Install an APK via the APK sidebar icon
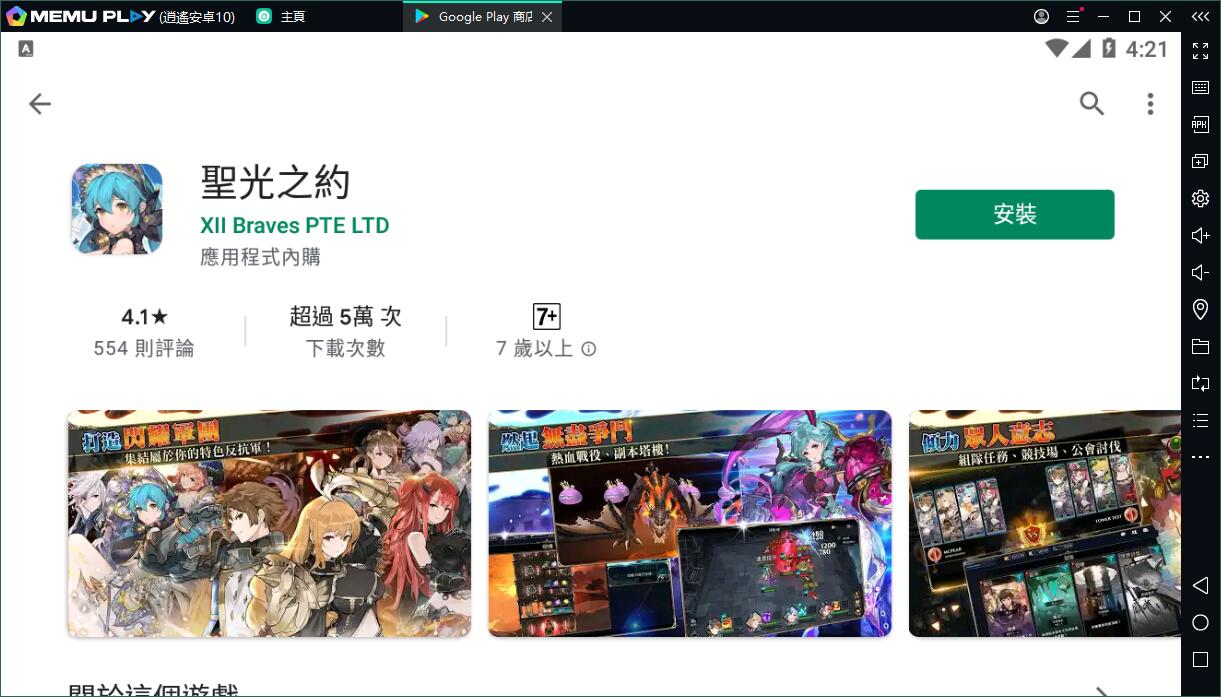The width and height of the screenshot is (1221, 697). [x=1199, y=124]
